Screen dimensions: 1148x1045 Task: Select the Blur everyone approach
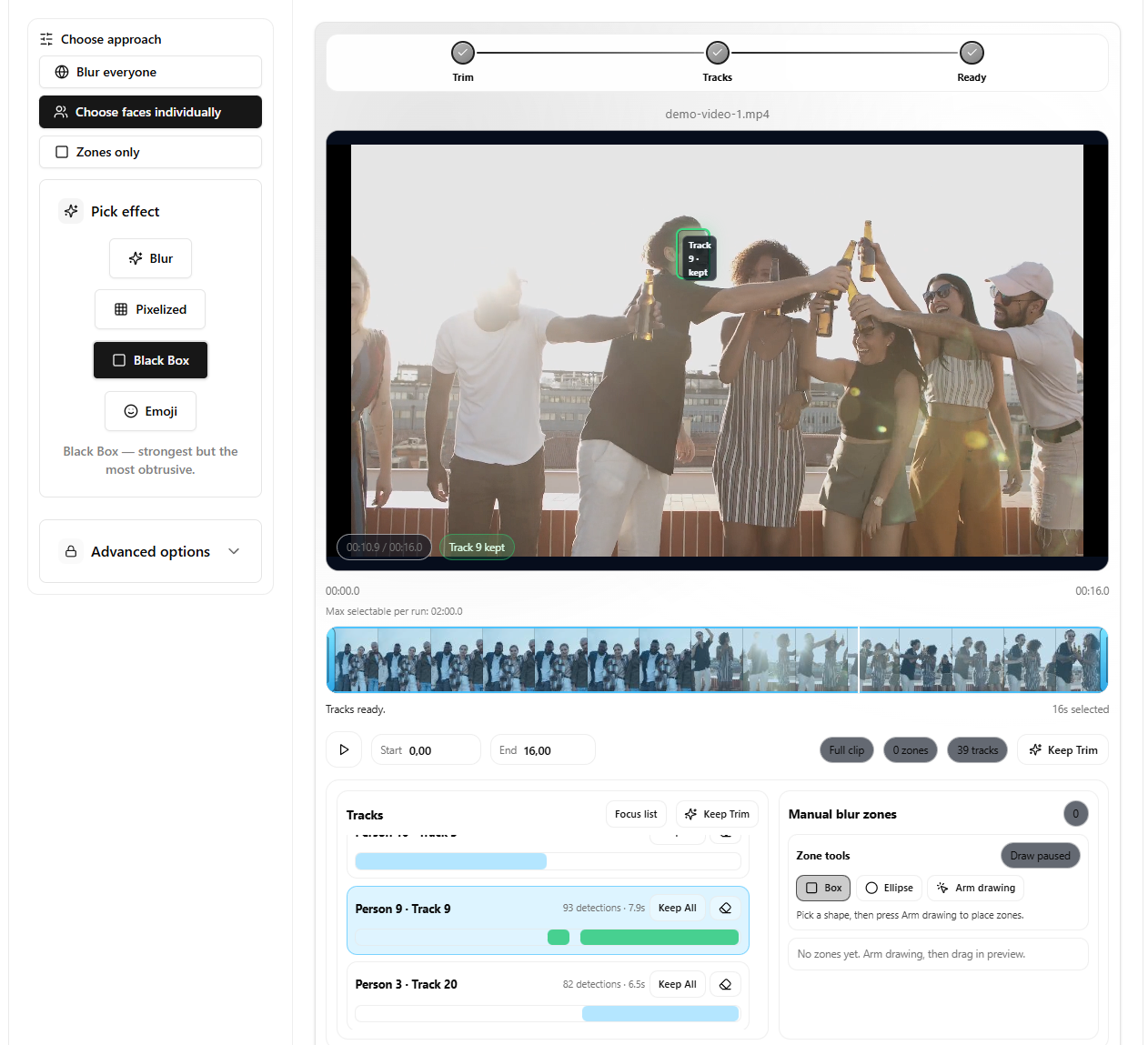[150, 73]
